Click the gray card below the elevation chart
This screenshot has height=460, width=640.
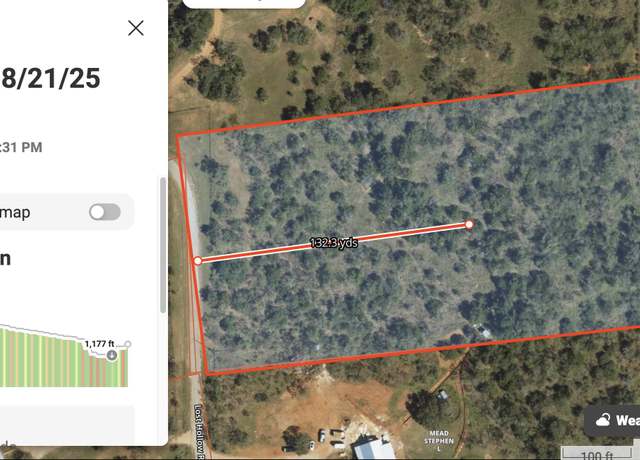(x=67, y=425)
